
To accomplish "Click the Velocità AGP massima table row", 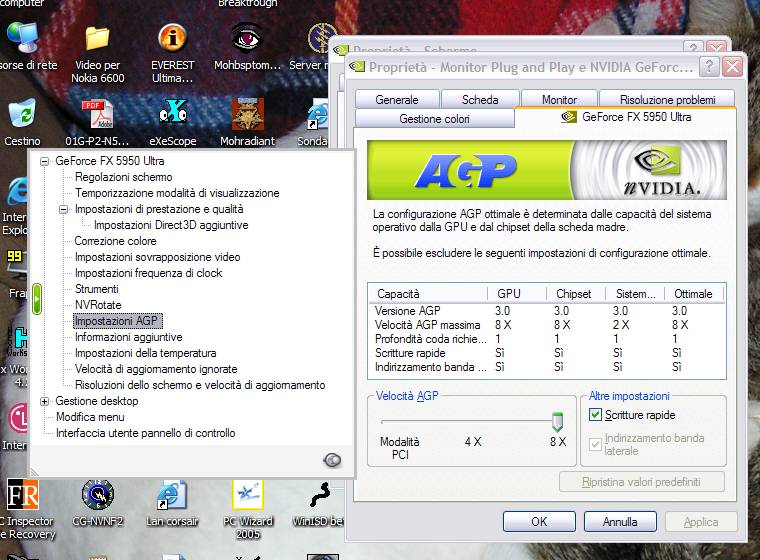I will click(546, 325).
